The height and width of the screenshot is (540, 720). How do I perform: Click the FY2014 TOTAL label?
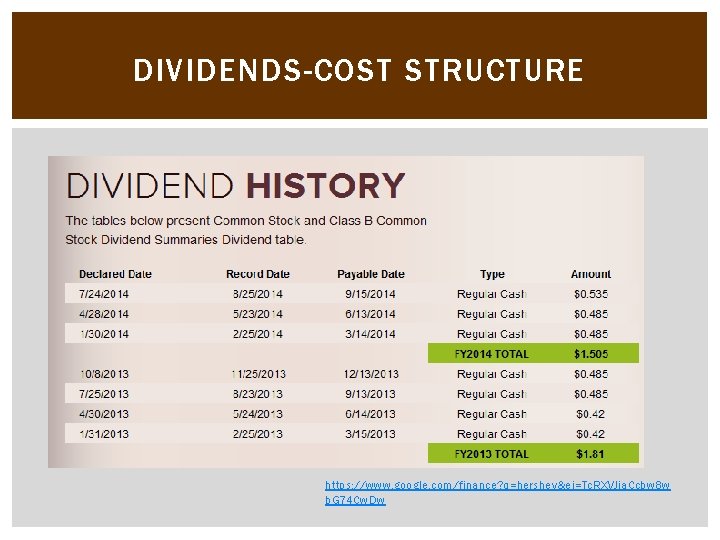[491, 354]
